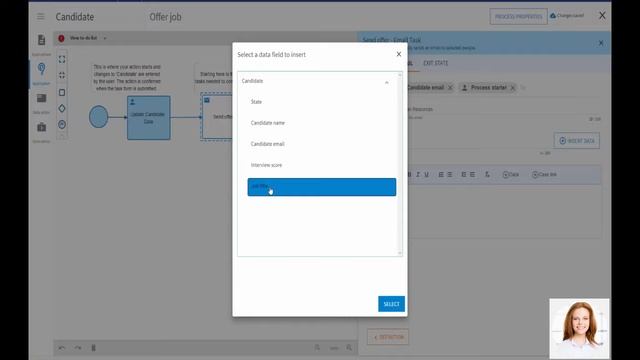
Task: Click the first alignment icon after Underline
Action: click(x=441, y=175)
